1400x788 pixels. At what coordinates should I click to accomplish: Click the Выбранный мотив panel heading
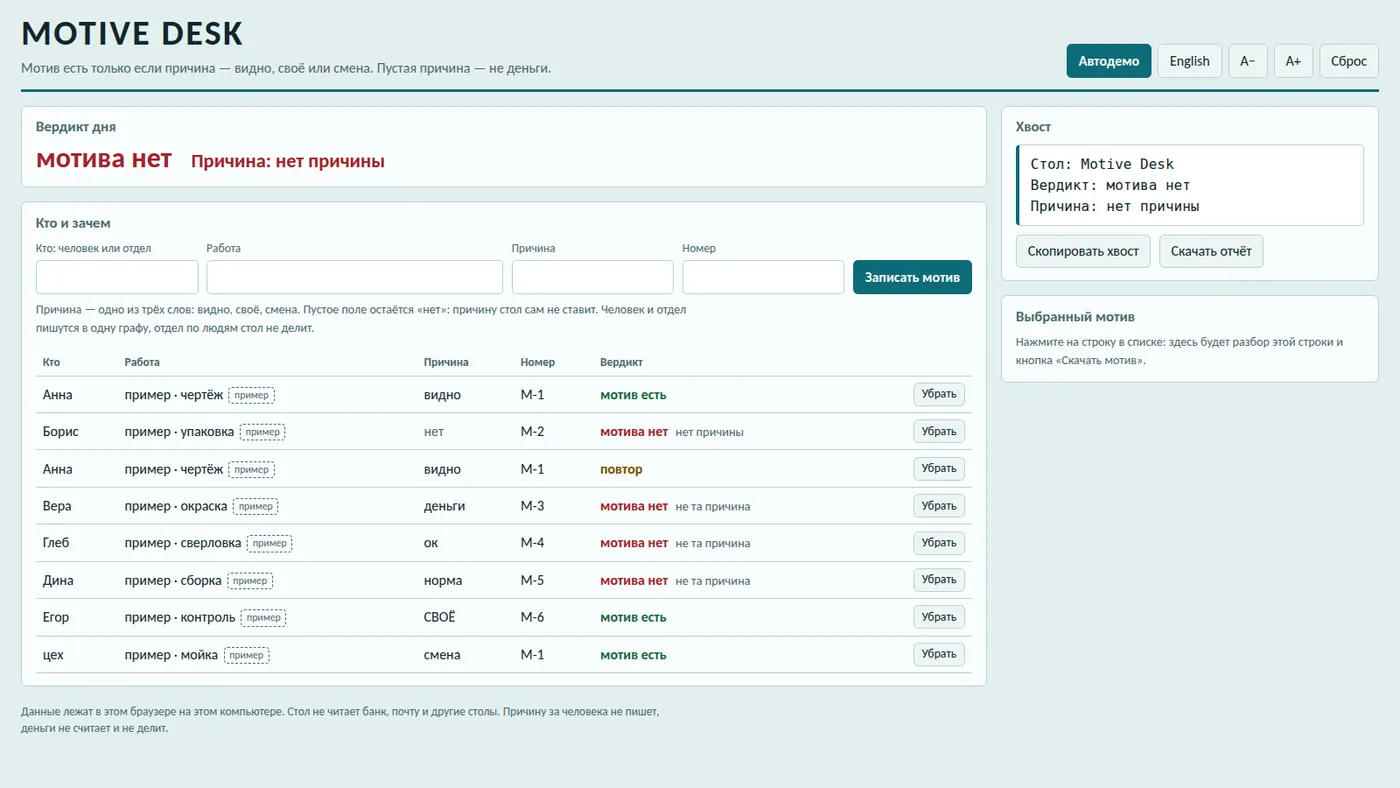[x=1075, y=316]
